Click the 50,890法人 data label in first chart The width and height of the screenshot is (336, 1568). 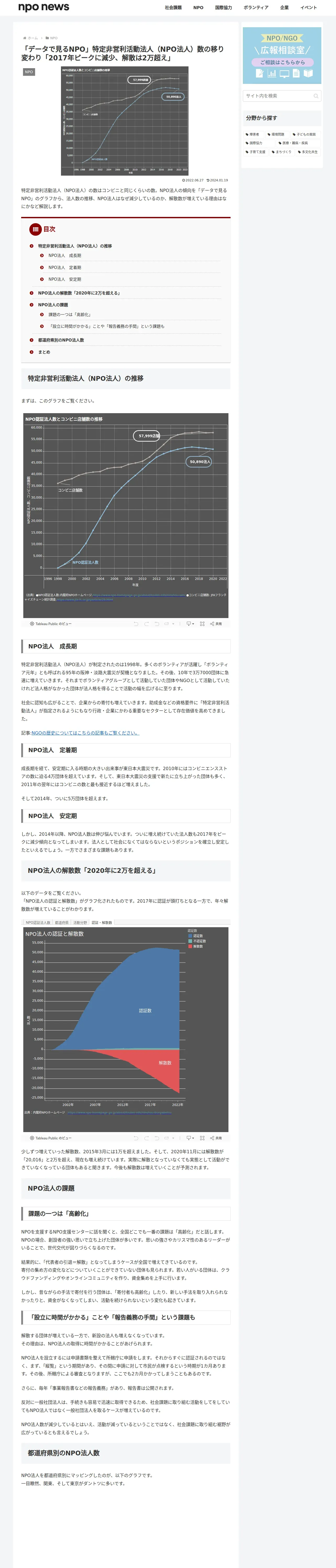pos(199,462)
